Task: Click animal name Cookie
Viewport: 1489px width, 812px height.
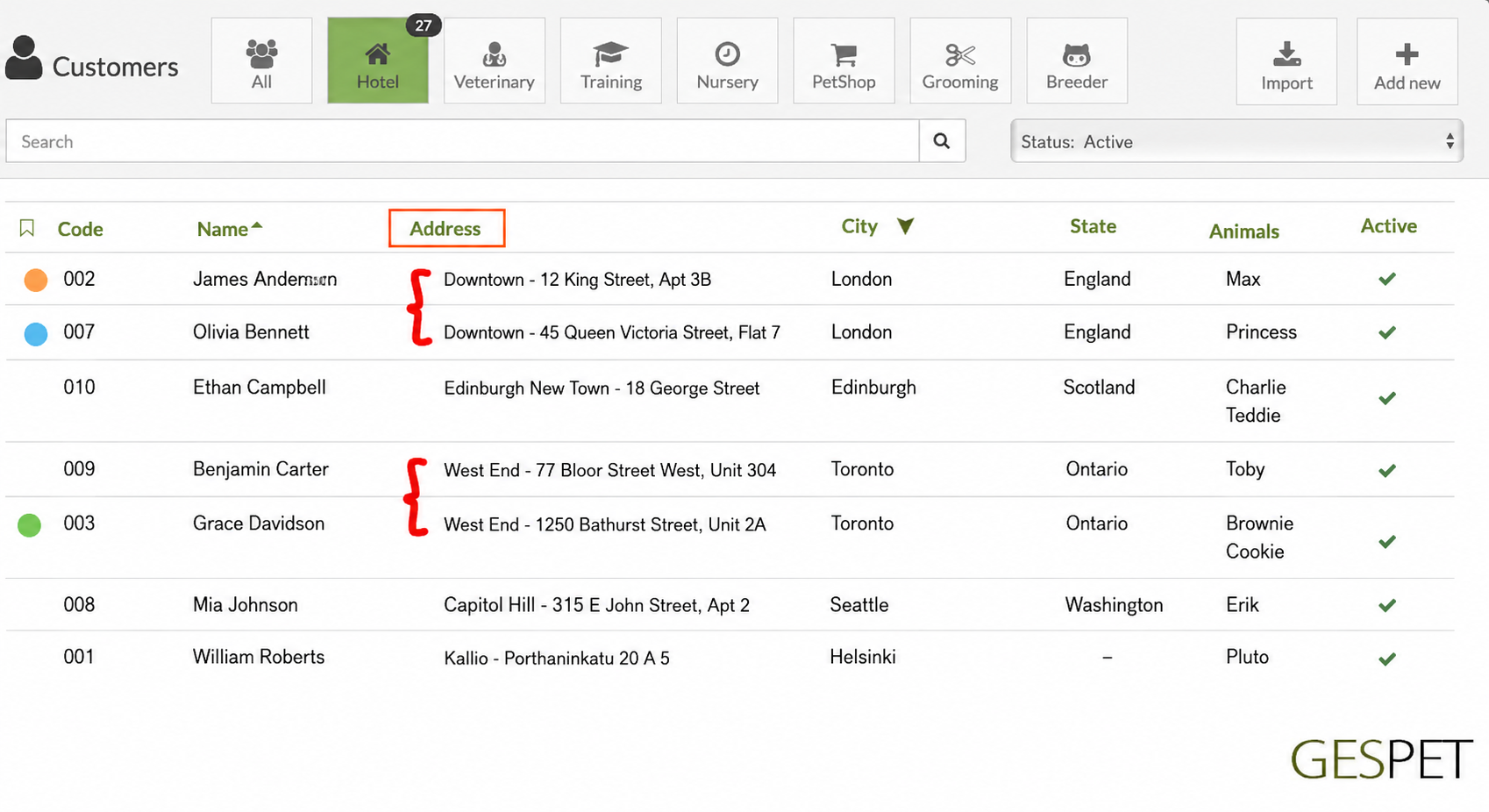Action: tap(1255, 552)
